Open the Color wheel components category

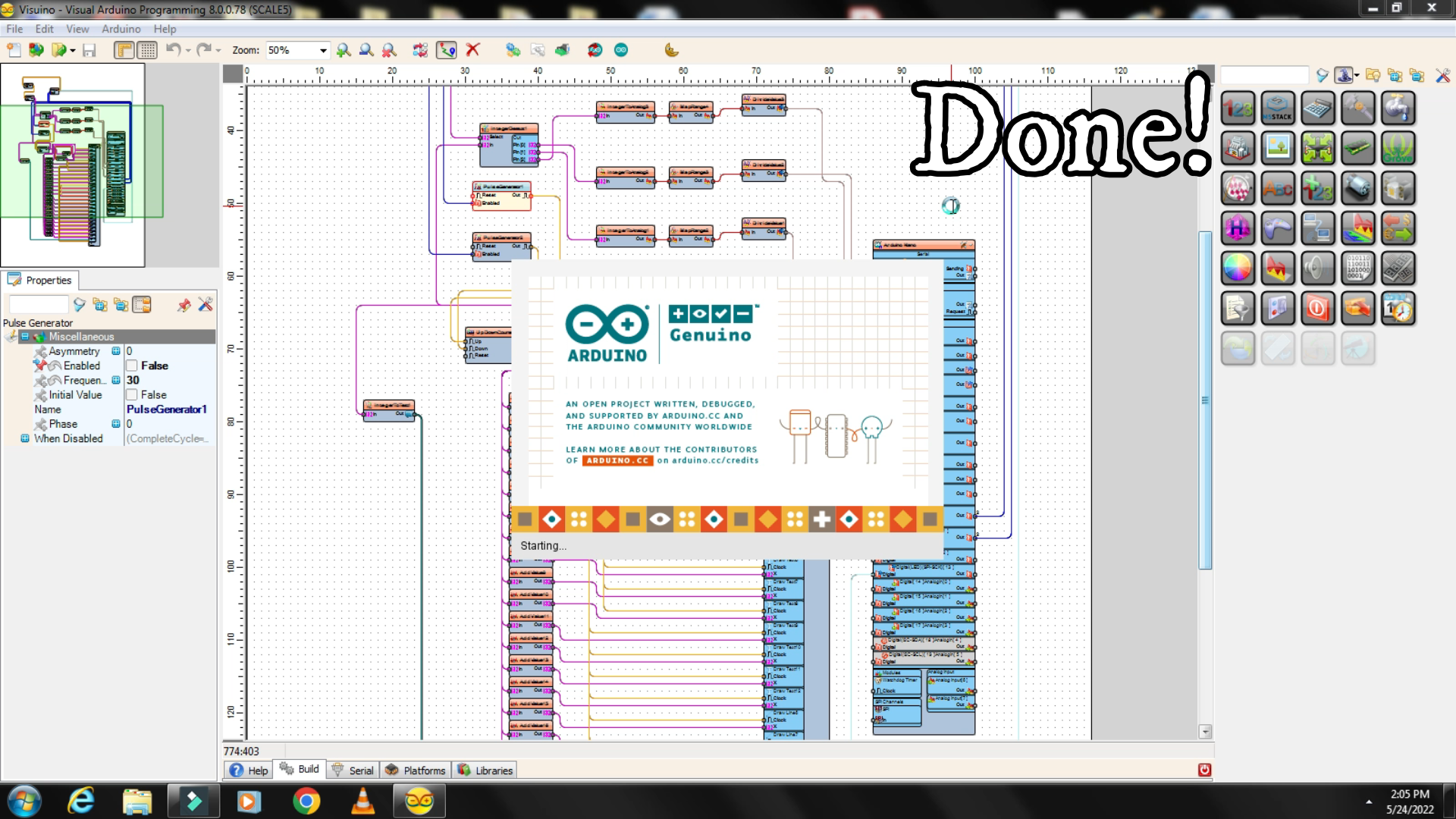[x=1238, y=268]
